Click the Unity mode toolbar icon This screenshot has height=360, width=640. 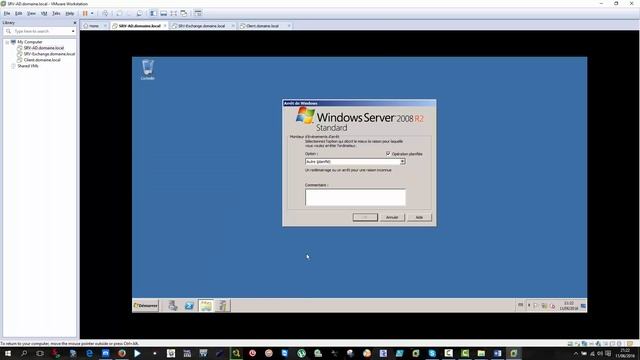point(184,13)
